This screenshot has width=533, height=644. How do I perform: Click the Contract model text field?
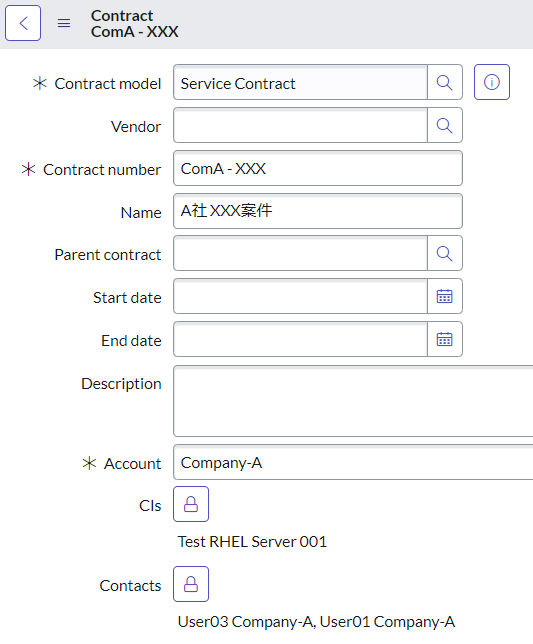301,82
